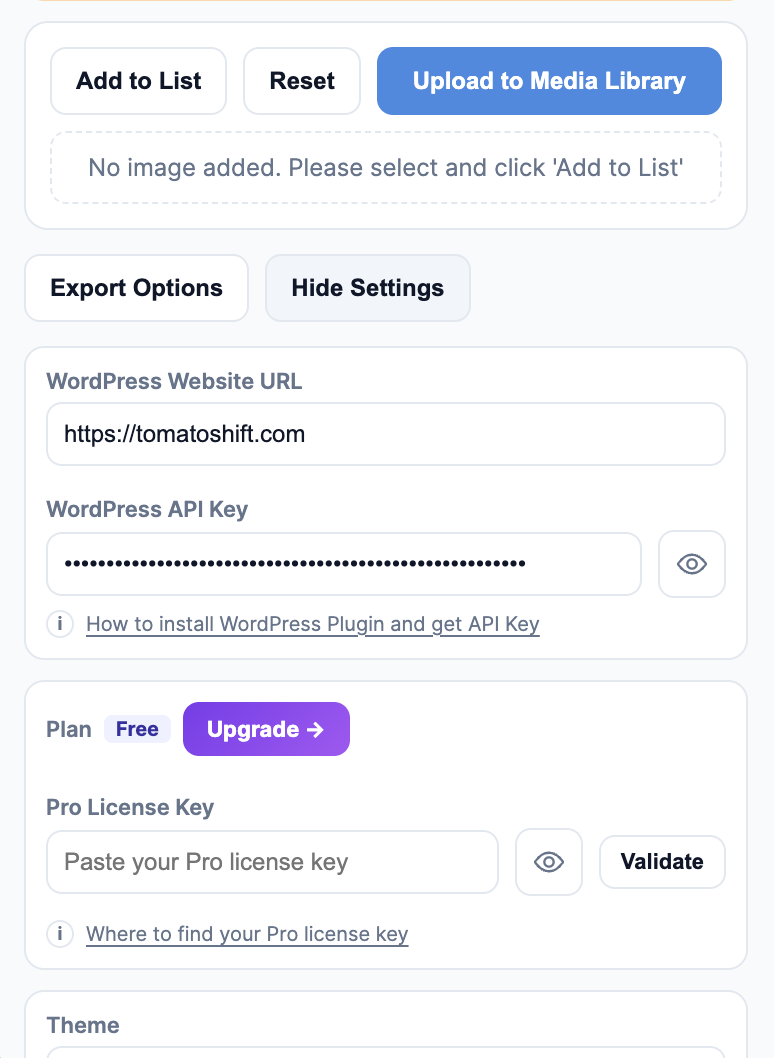774x1058 pixels.
Task: Upgrade from the Free plan
Action: click(x=266, y=729)
